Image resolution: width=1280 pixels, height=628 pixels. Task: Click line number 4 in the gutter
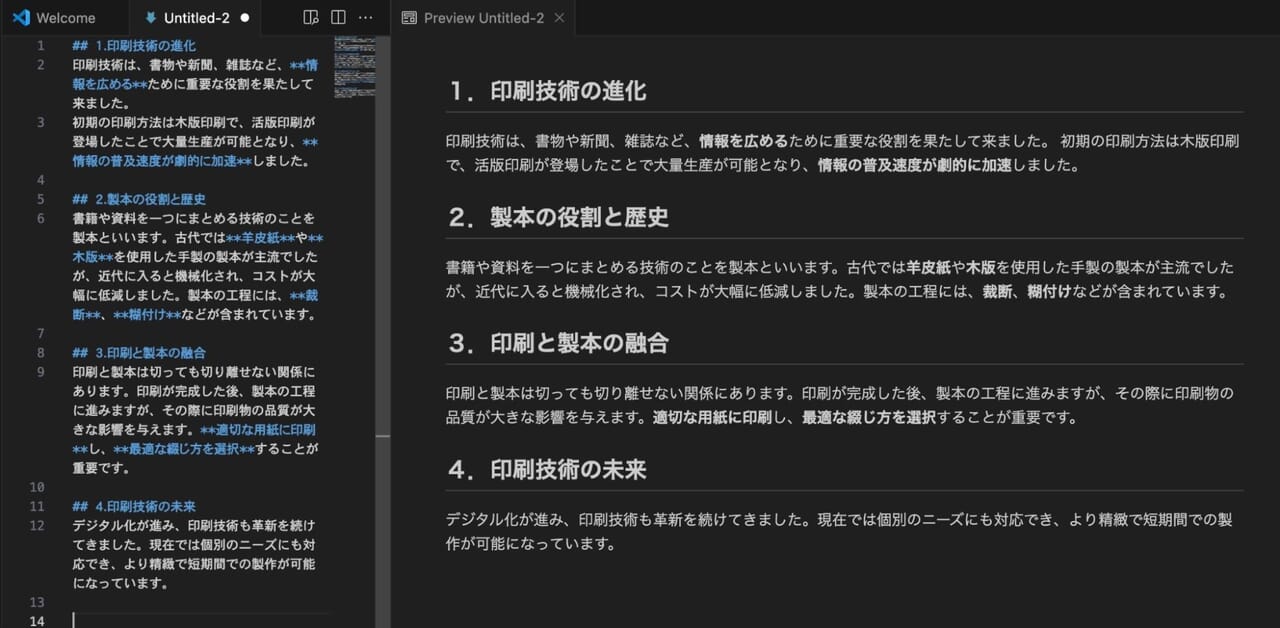click(x=41, y=180)
